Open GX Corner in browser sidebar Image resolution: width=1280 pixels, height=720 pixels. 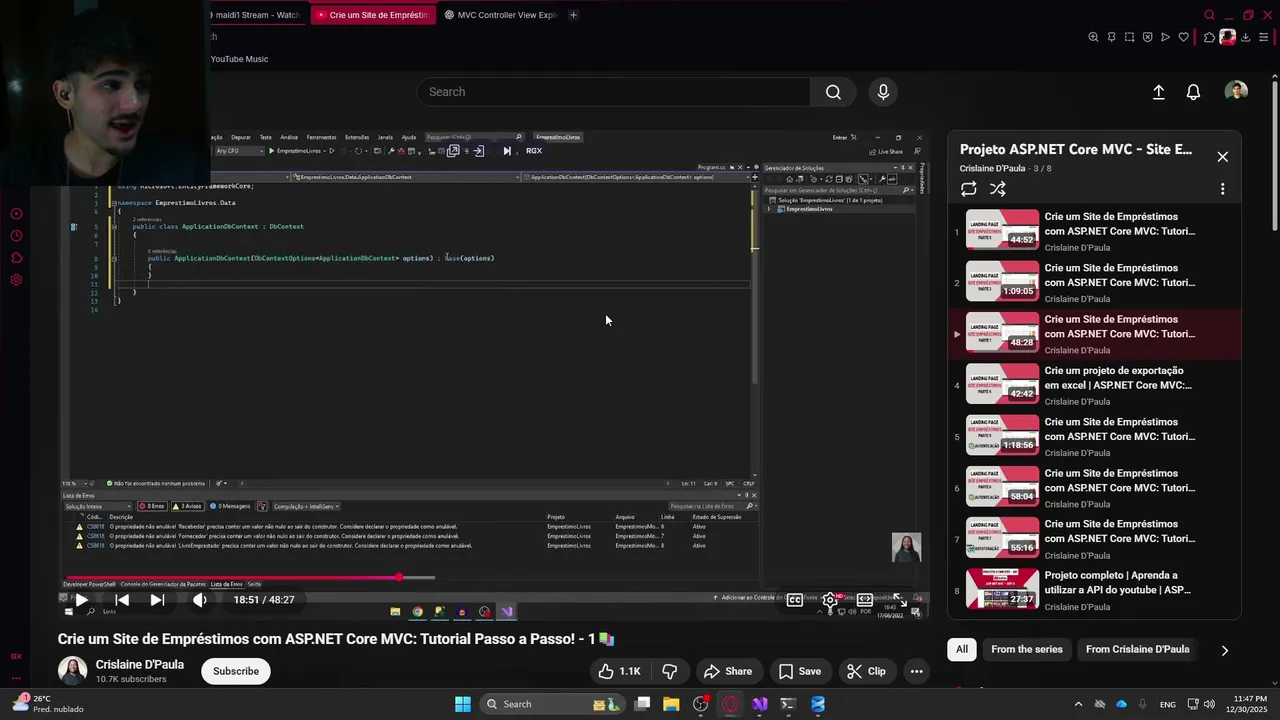(x=16, y=656)
